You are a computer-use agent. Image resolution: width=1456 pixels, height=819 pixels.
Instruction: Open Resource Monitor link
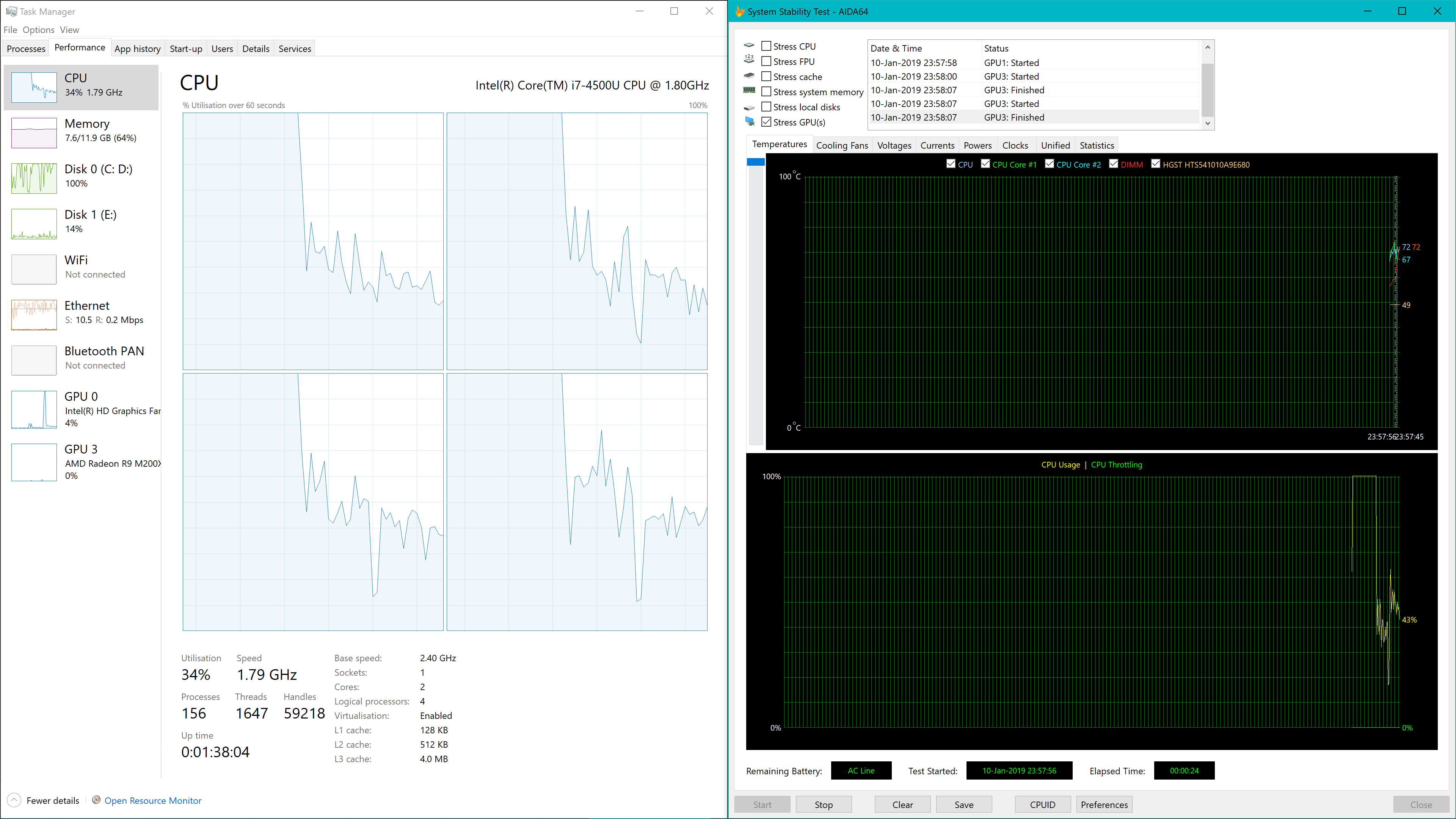coord(152,800)
